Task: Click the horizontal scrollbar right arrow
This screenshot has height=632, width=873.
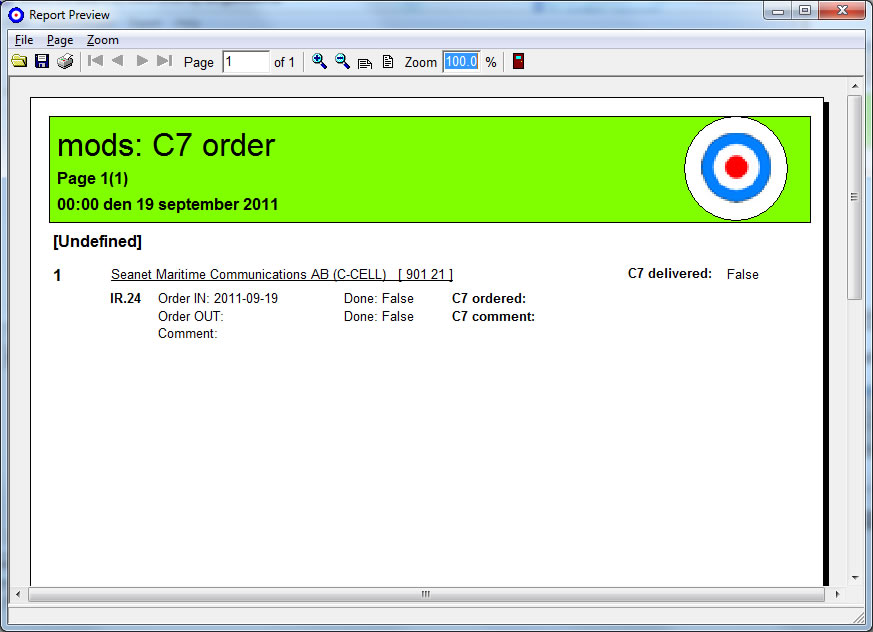Action: [837, 594]
